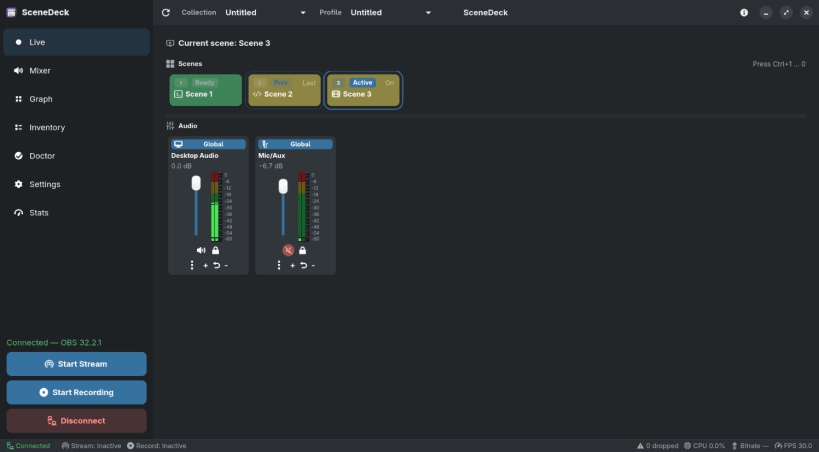819x452 pixels.
Task: Click the Record: Inactive status indicator
Action: [157, 446]
